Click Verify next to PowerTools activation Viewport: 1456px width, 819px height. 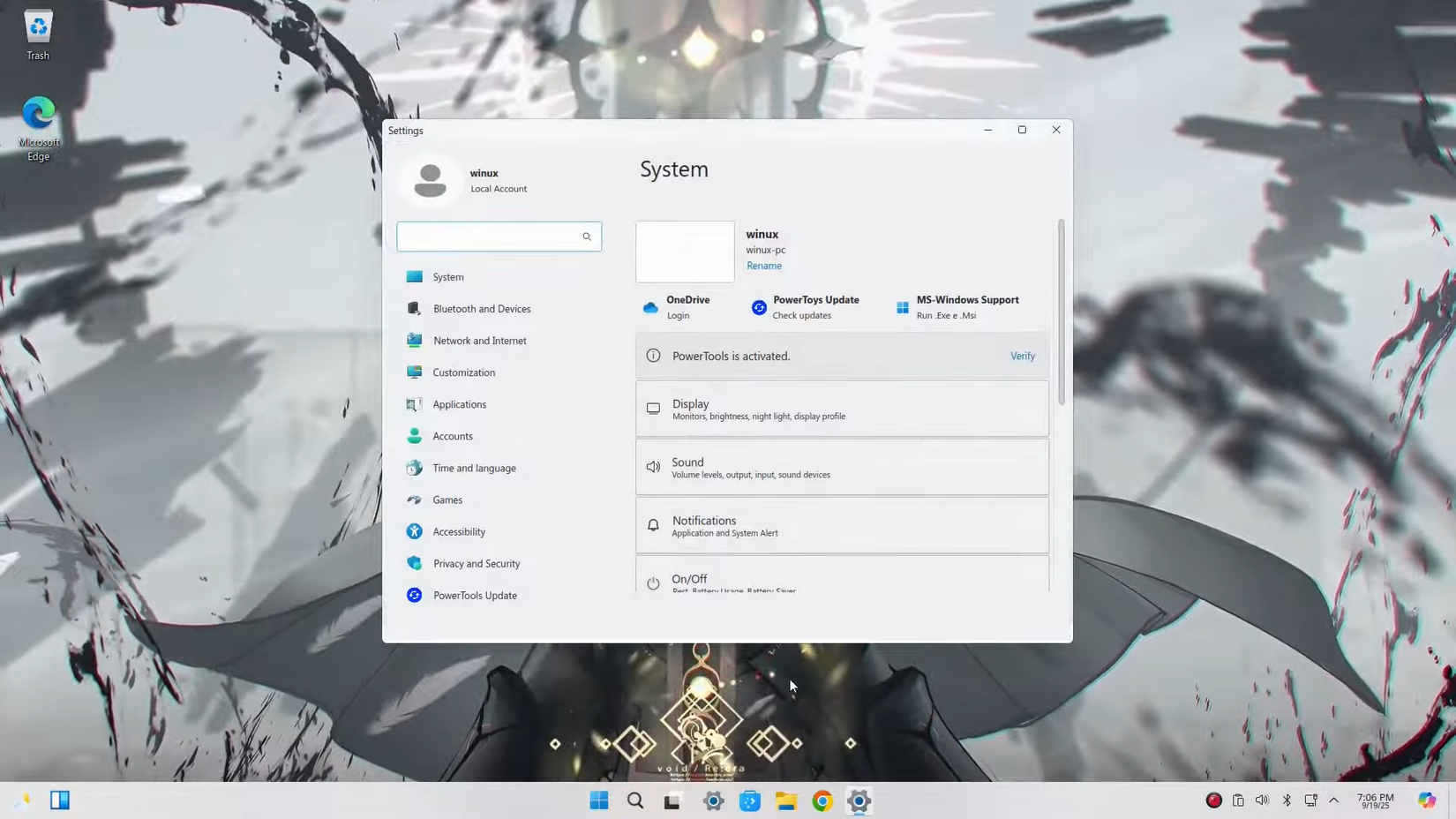coord(1022,356)
